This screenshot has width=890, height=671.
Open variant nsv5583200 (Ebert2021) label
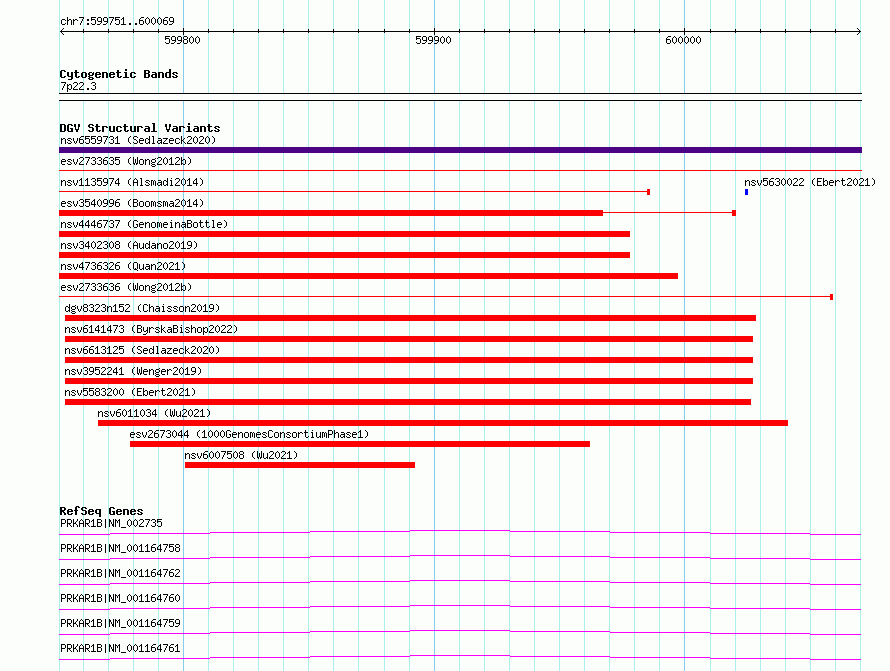click(130, 392)
